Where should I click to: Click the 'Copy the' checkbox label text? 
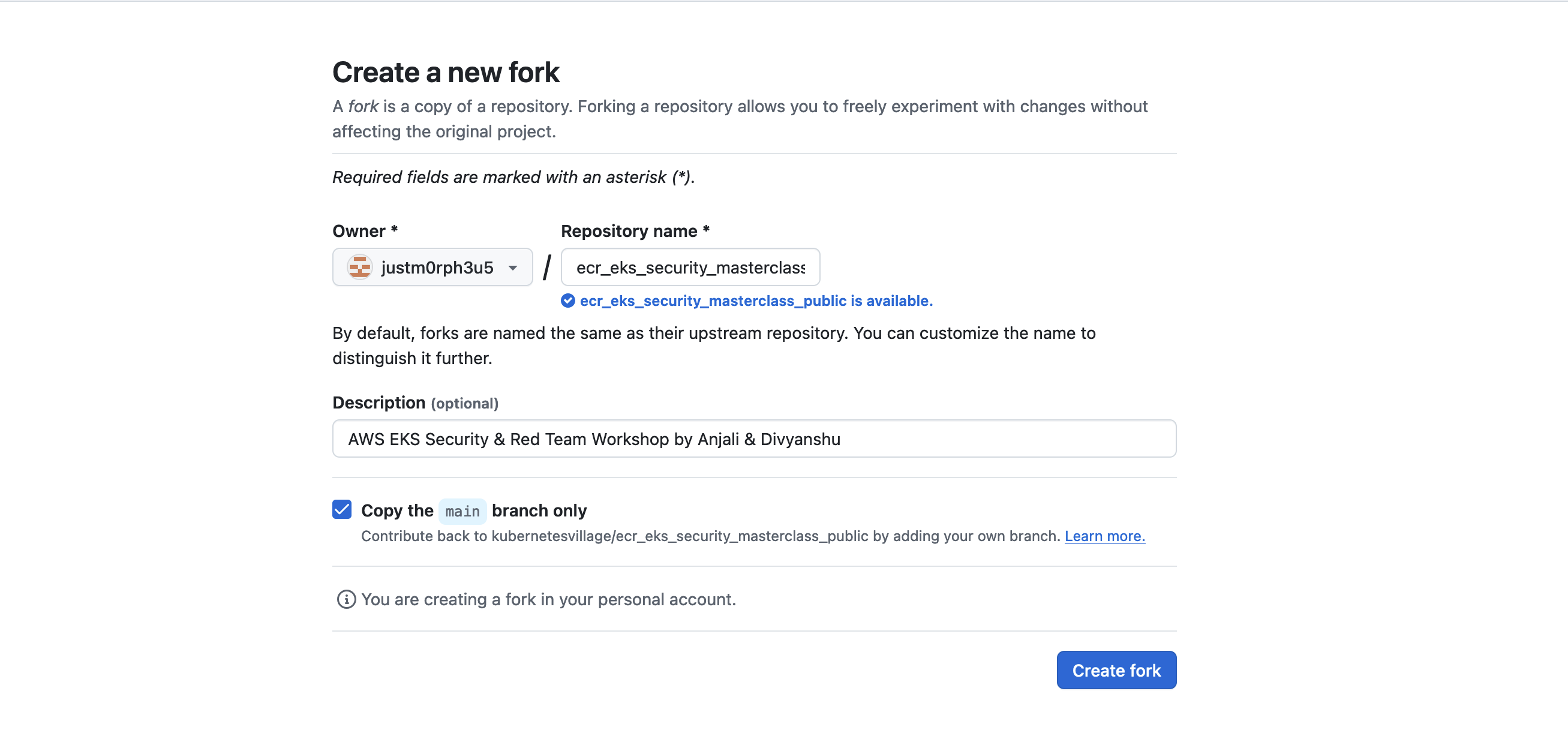397,510
